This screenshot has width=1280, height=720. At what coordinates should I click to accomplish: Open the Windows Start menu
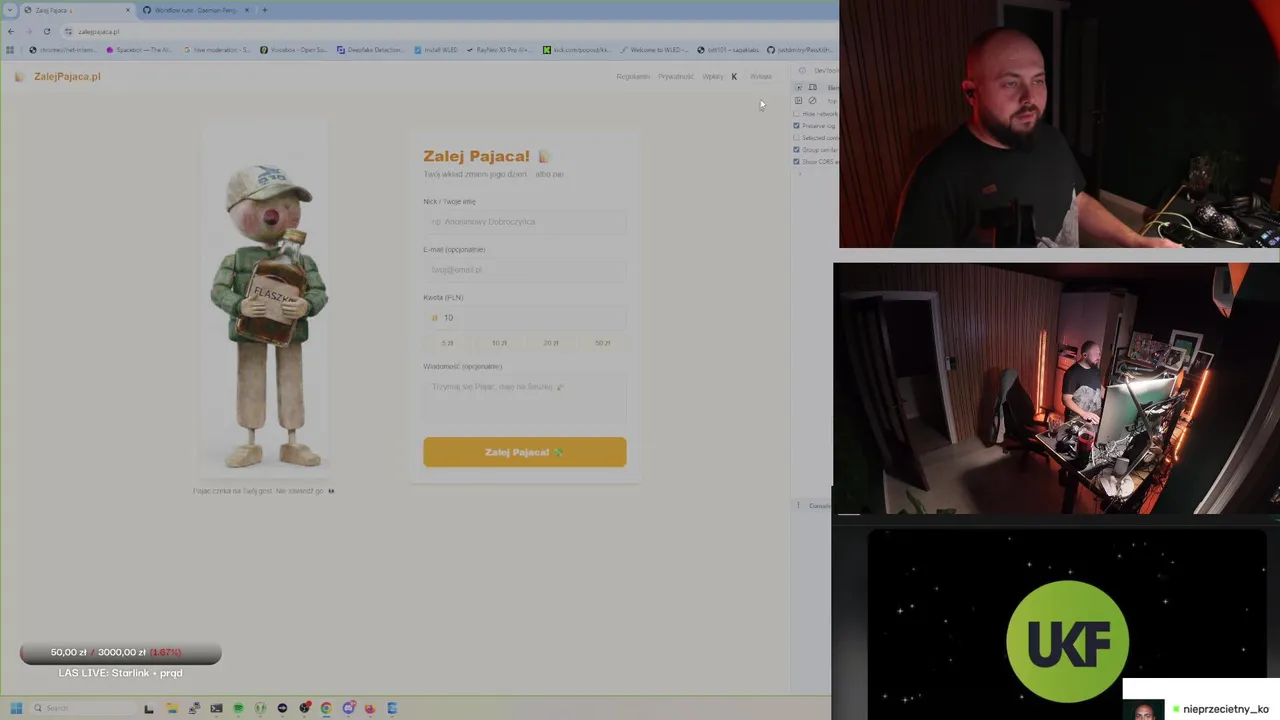[16, 708]
